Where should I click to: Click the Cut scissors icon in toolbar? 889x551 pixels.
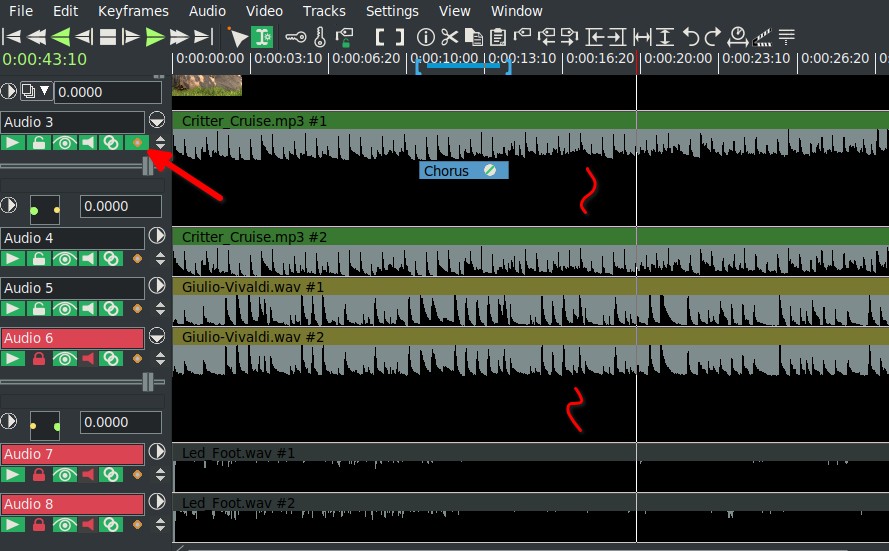tap(449, 37)
